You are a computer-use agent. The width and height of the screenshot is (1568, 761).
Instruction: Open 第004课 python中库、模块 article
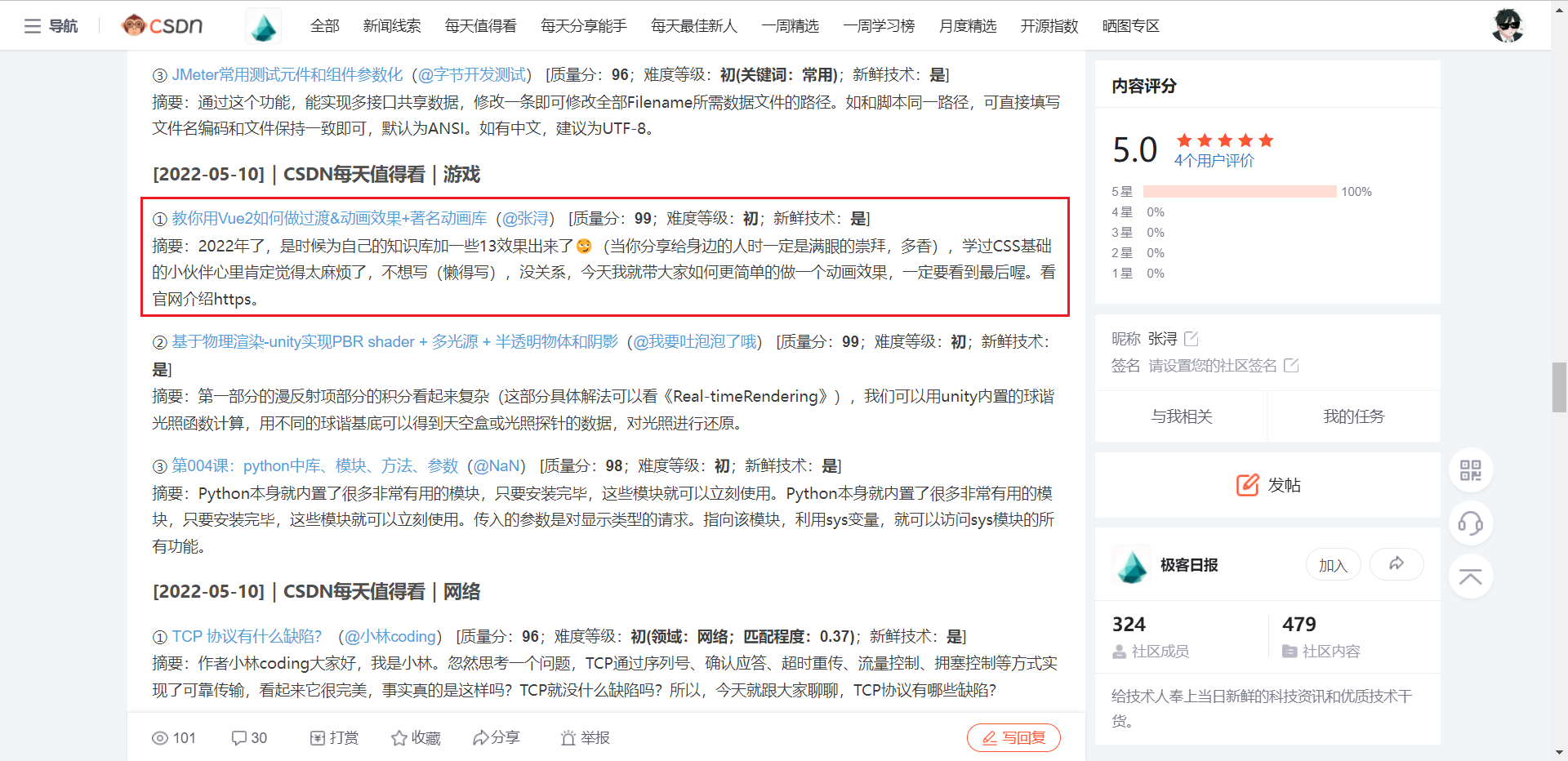point(315,466)
